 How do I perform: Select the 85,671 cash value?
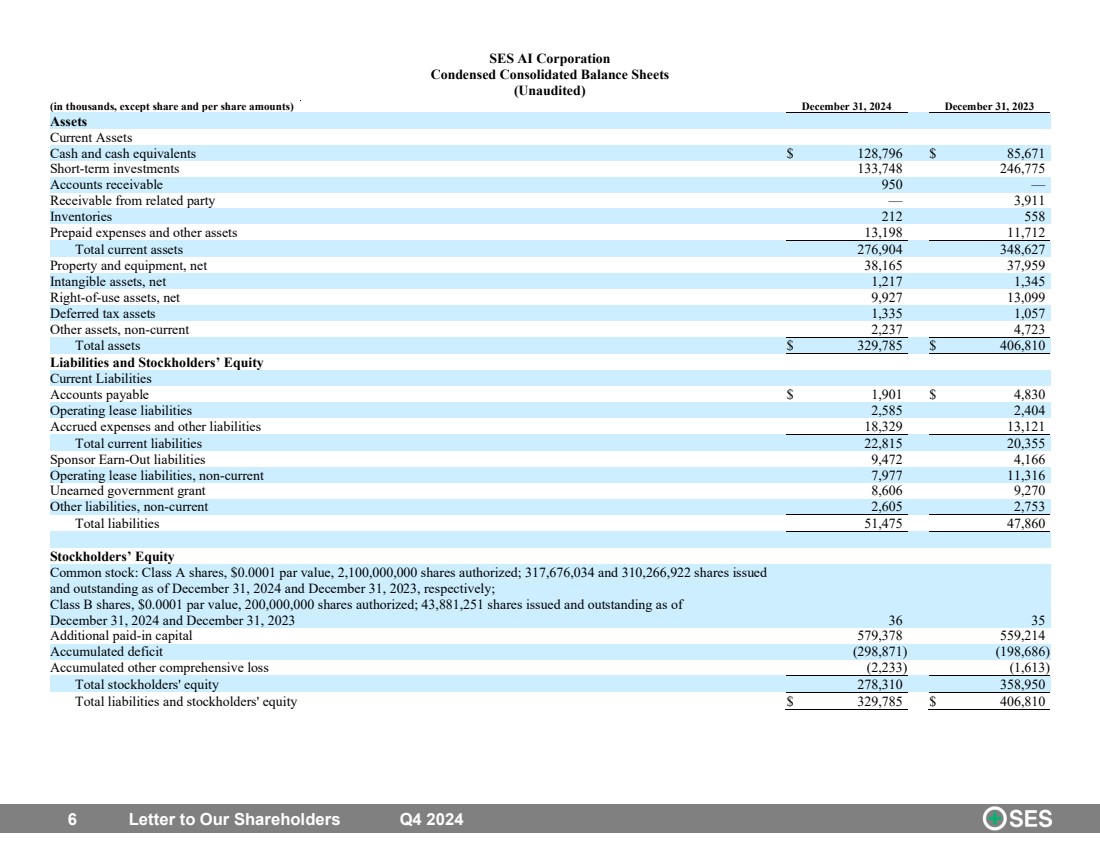point(1026,154)
